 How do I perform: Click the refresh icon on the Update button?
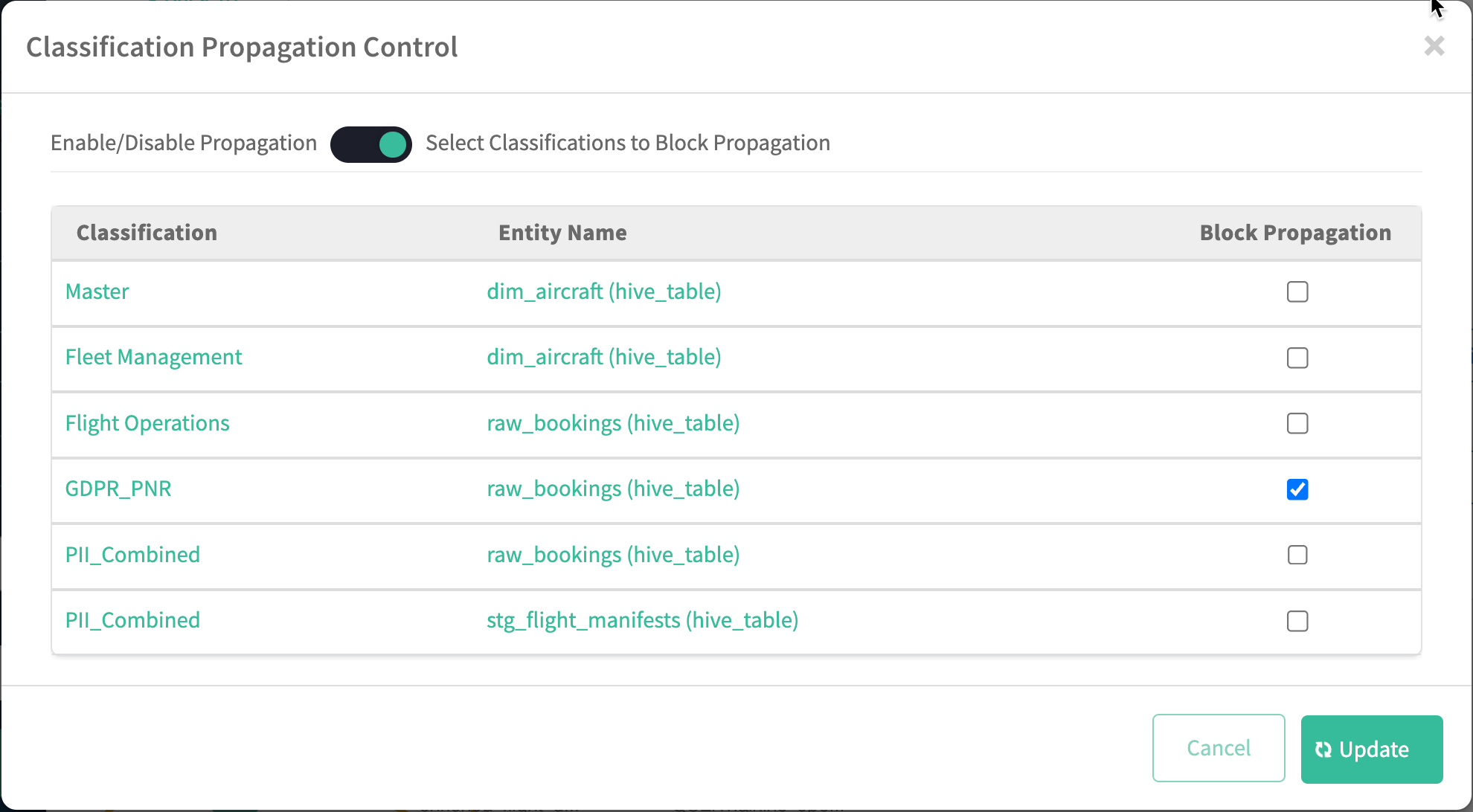1323,750
